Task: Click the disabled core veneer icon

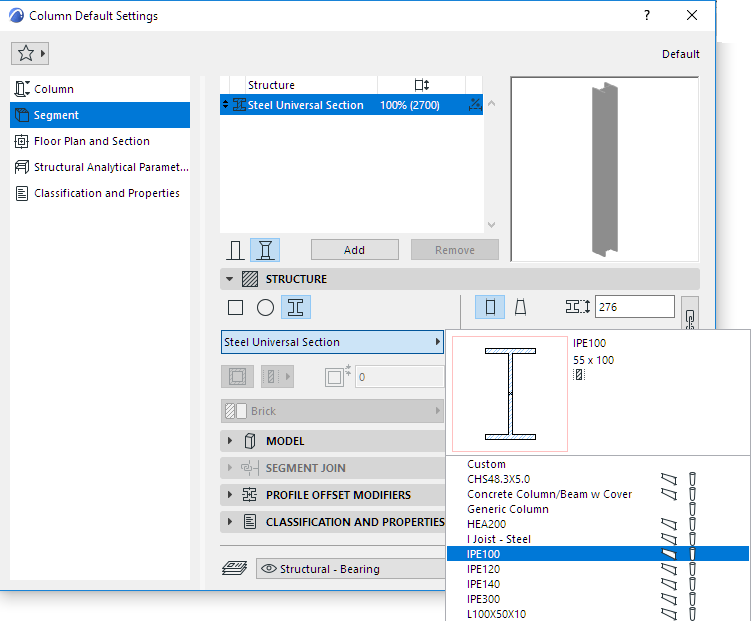Action: pos(237,377)
